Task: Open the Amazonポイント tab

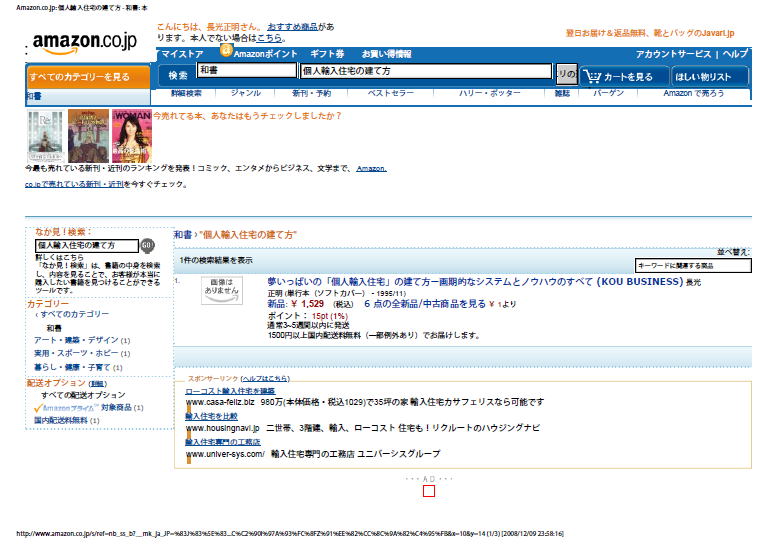Action: [265, 54]
